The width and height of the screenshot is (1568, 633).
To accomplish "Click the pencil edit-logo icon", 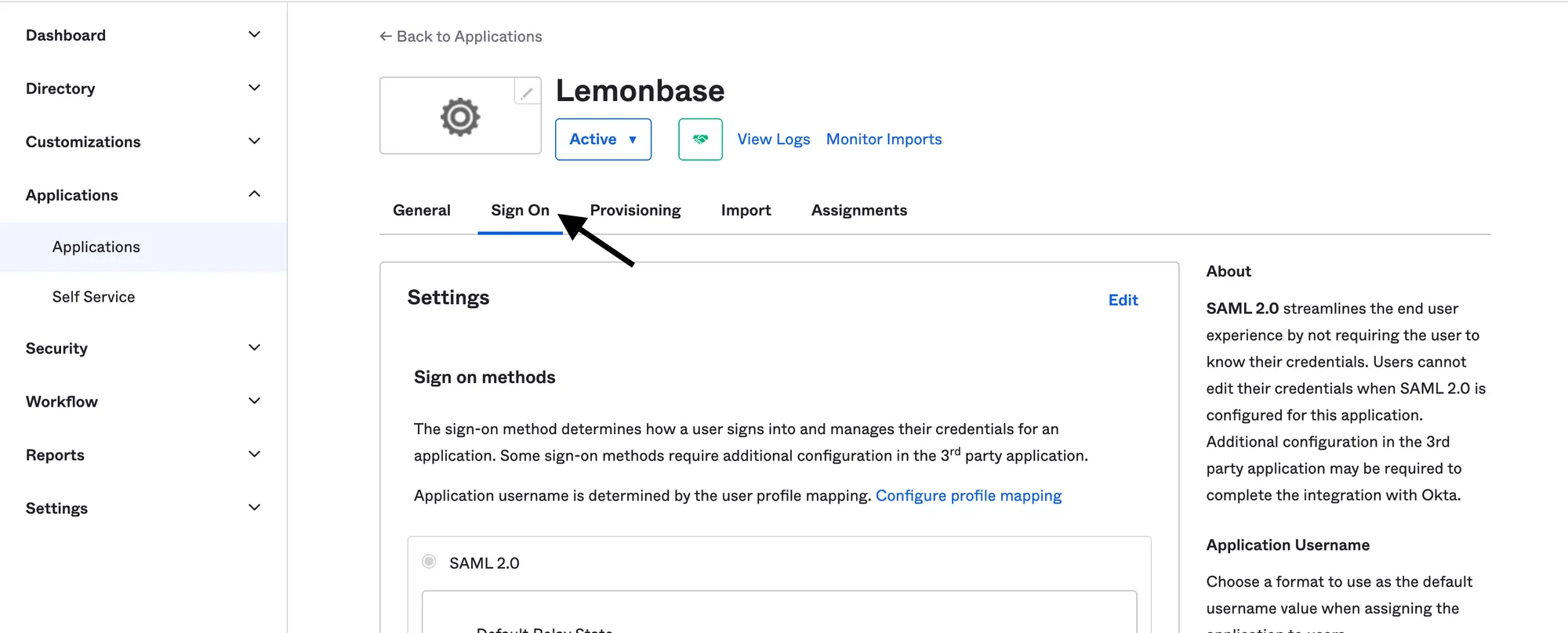I will pos(527,92).
